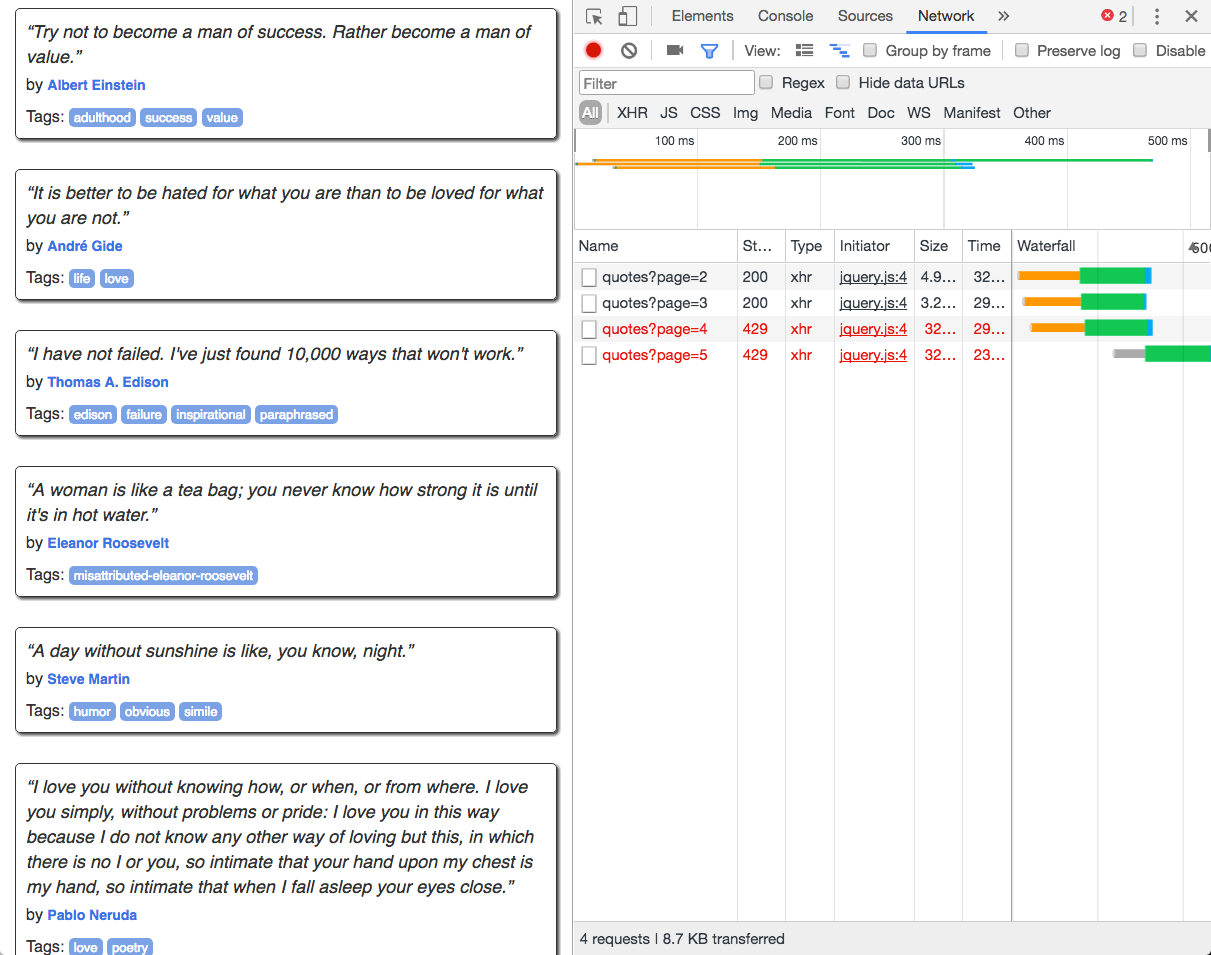Open jquery.js:4 initiator for quotes?page=5

(873, 355)
